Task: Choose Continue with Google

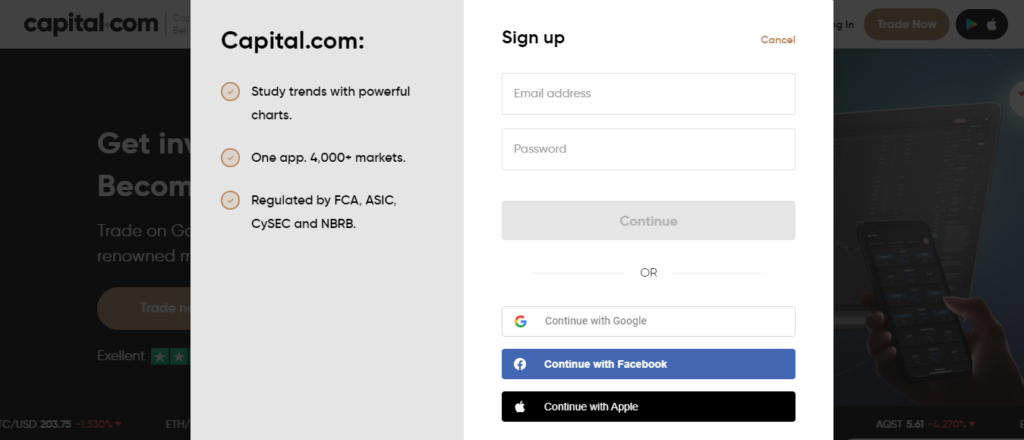Action: (x=648, y=321)
